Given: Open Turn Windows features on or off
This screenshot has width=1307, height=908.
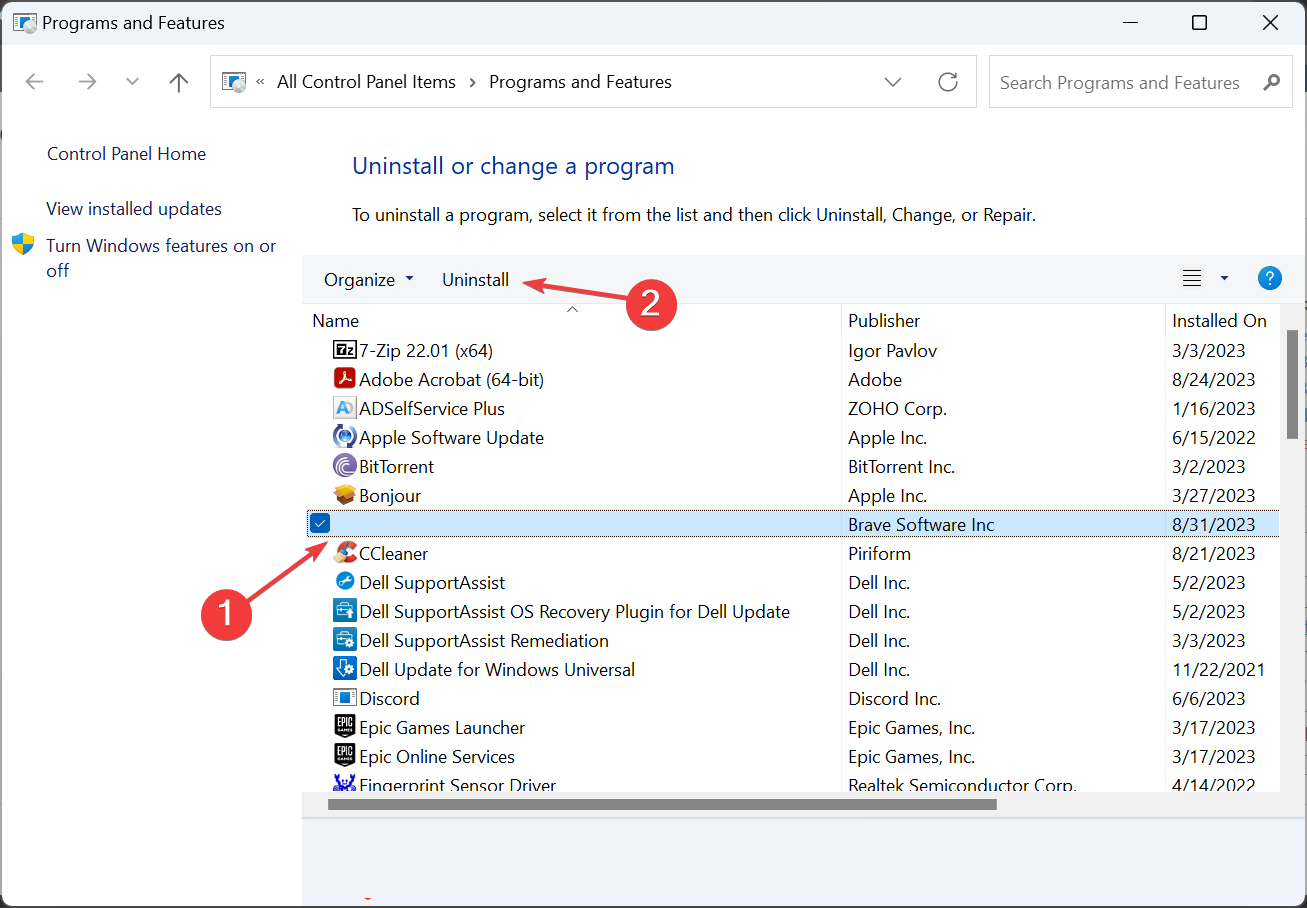Looking at the screenshot, I should [161, 258].
